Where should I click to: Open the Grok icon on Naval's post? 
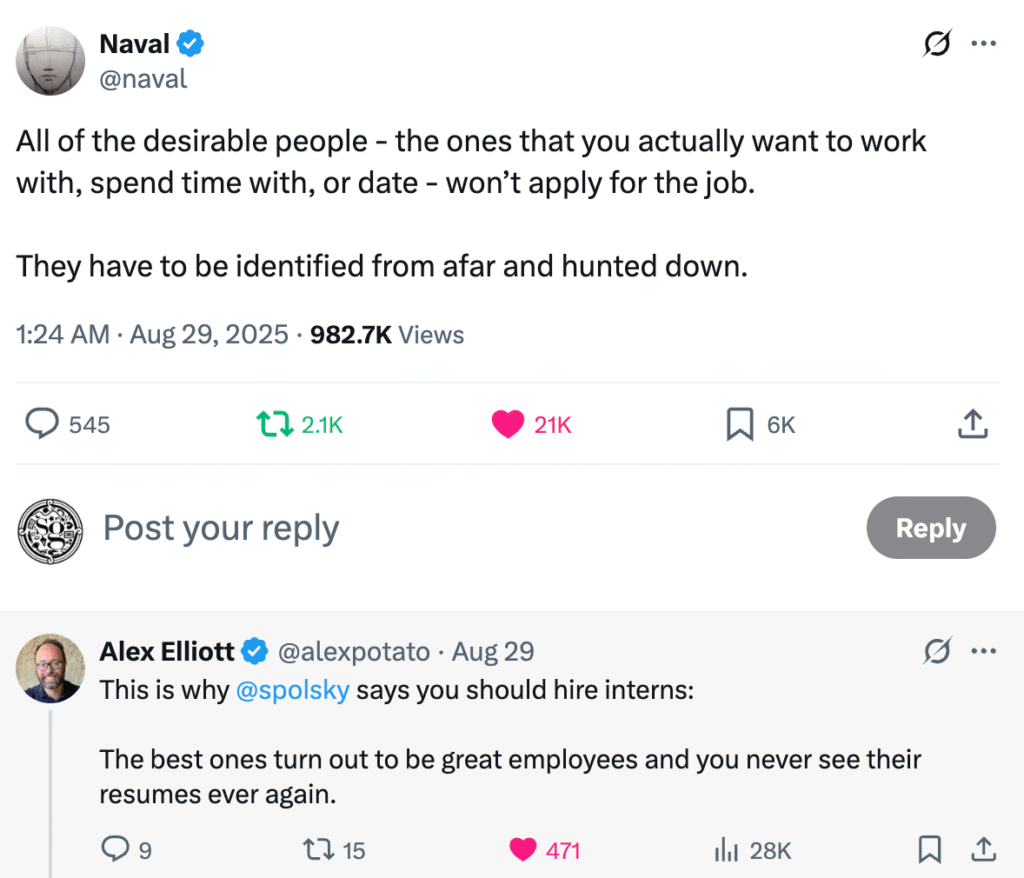[937, 44]
